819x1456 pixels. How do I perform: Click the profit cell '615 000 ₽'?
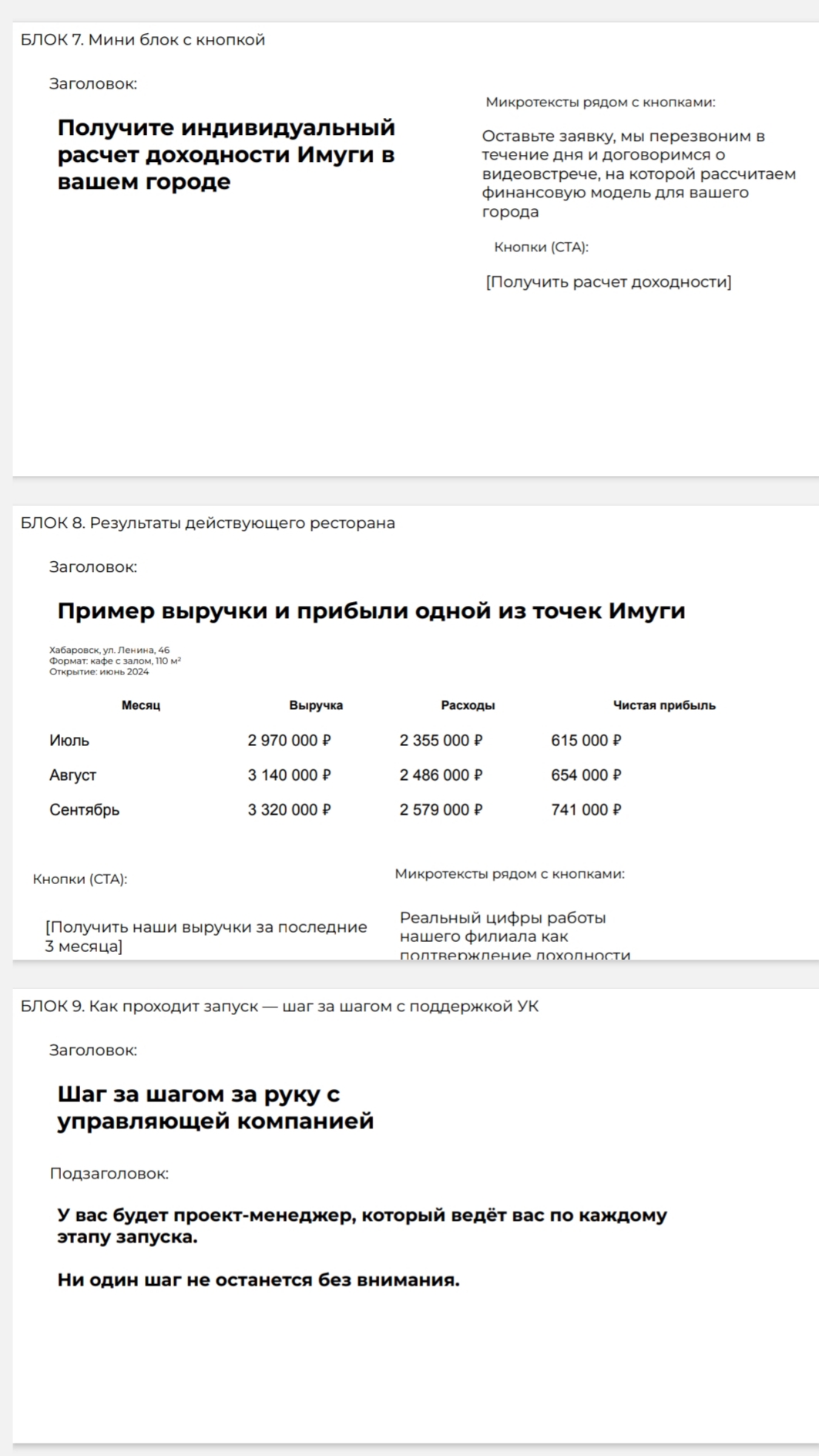(x=586, y=741)
